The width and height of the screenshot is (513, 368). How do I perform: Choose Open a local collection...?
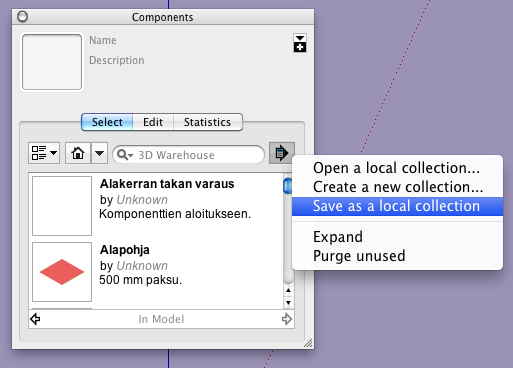tap(397, 168)
